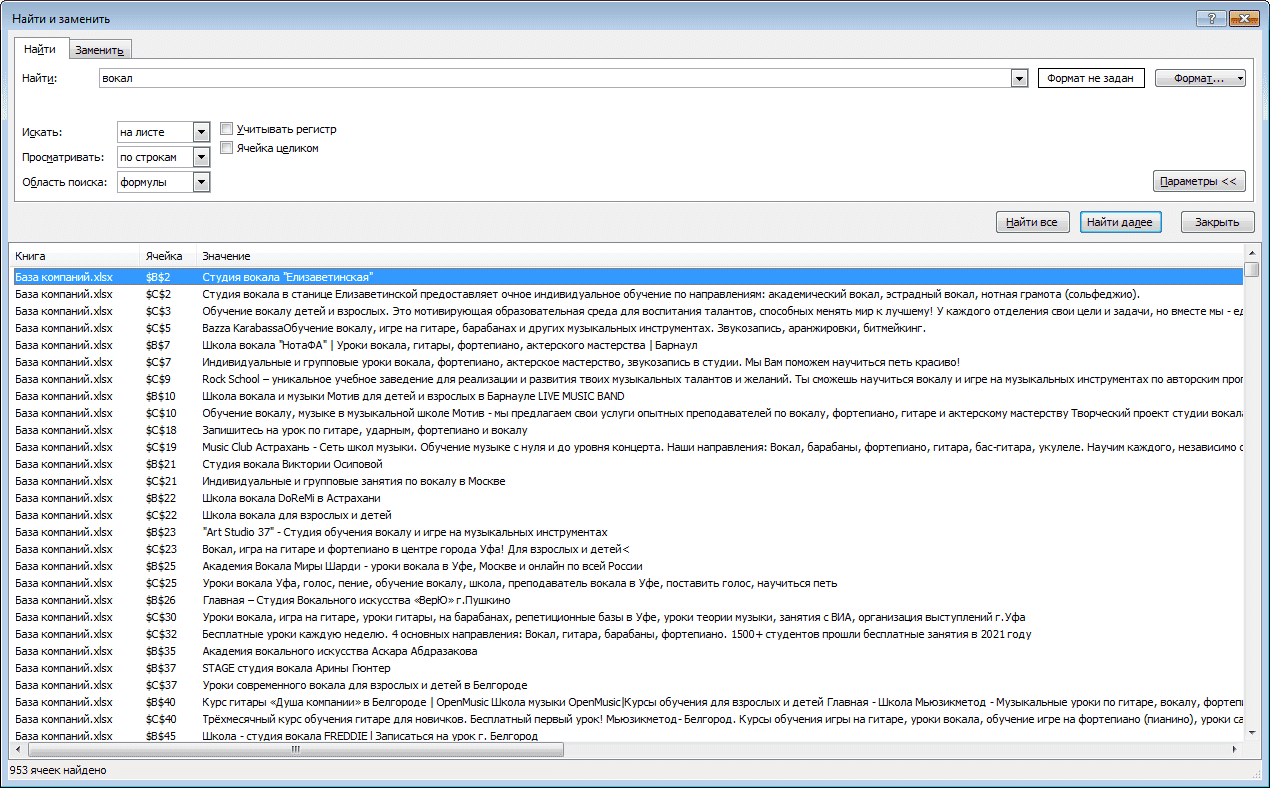Click the Формат не задан preview box
Viewport: 1270px width, 788px height.
point(1091,79)
